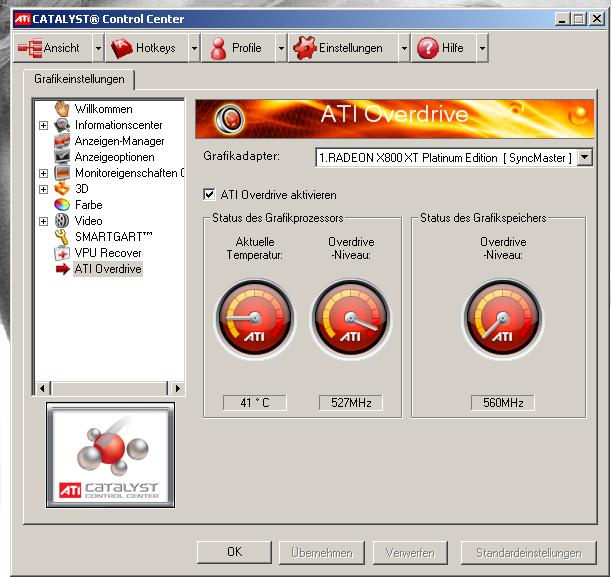This screenshot has height=577, width=611.
Task: Open the Ansicht dropdown arrow
Action: tap(98, 48)
